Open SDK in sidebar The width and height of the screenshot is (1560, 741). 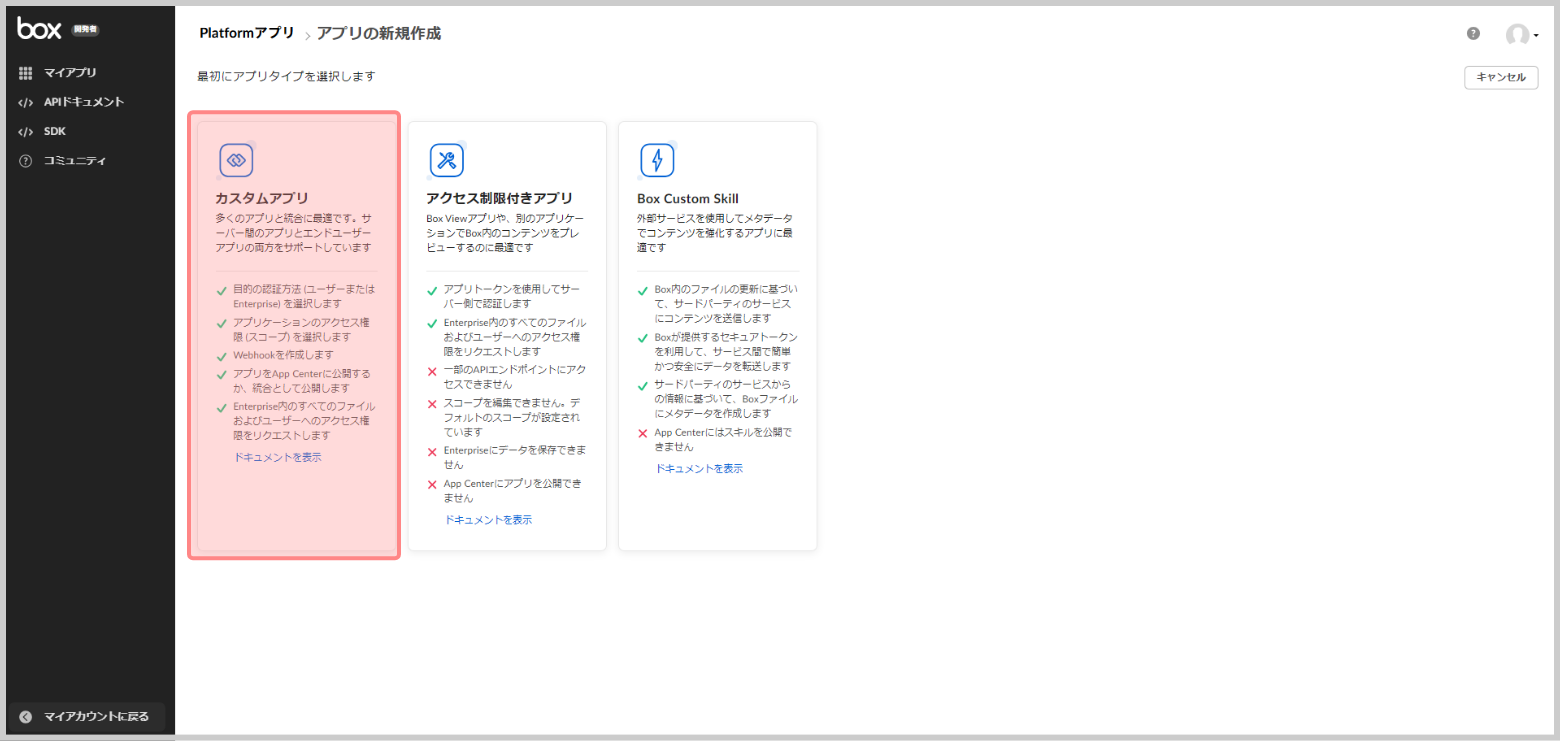55,131
